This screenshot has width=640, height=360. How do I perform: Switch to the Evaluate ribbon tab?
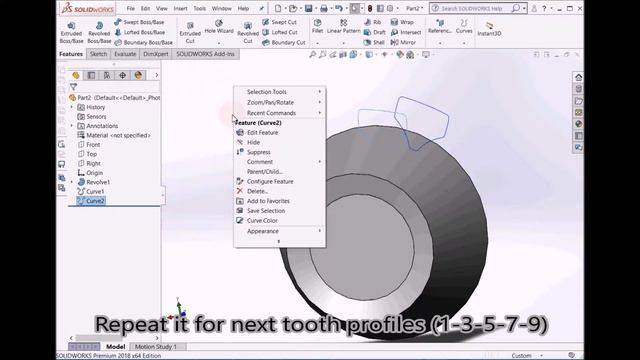point(125,54)
